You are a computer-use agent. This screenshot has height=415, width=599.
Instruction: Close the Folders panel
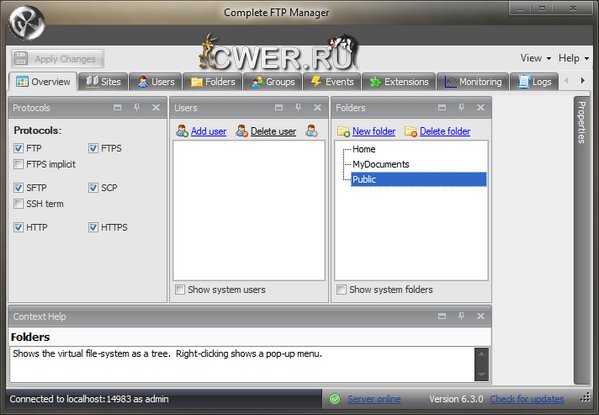click(481, 107)
